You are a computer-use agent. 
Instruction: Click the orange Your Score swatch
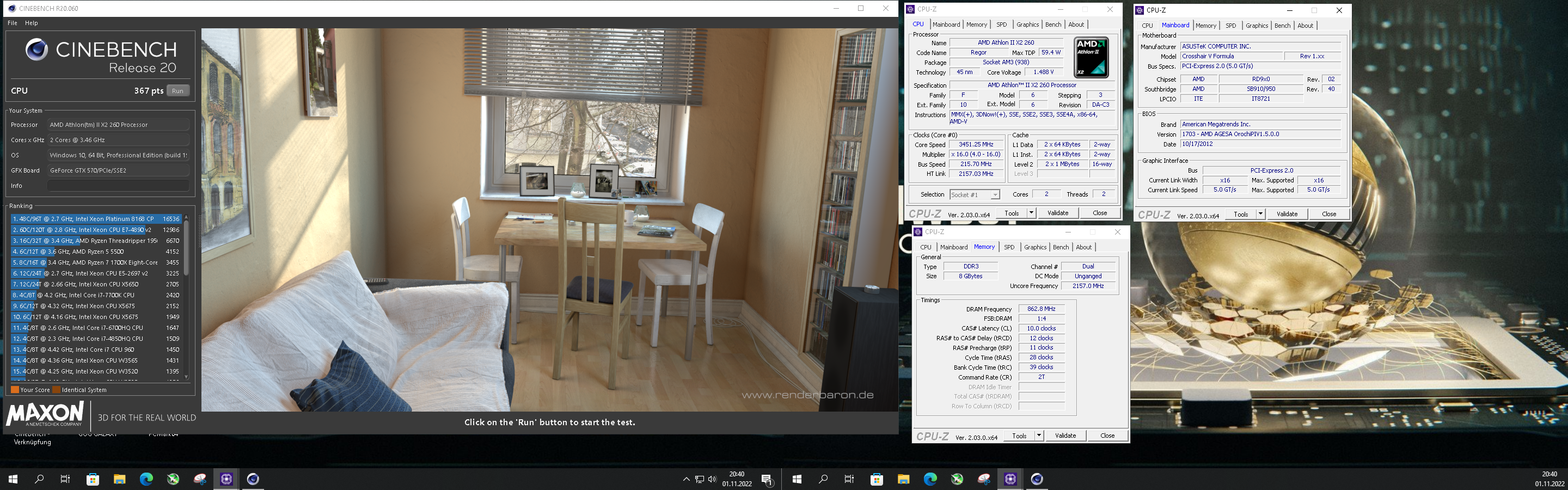coord(15,390)
